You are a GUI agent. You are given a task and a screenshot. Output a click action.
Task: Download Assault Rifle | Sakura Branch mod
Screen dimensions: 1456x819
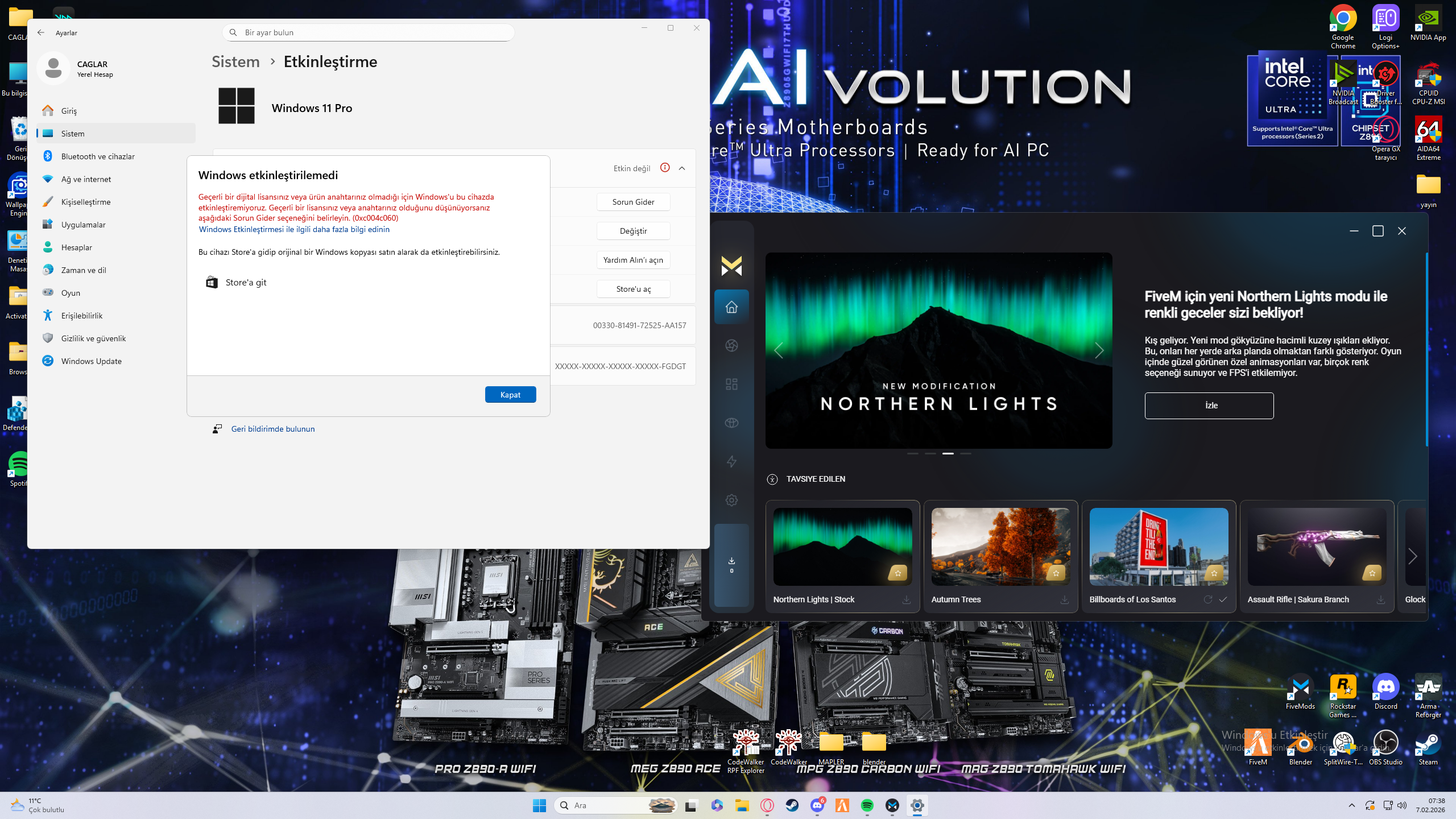coord(1381,599)
